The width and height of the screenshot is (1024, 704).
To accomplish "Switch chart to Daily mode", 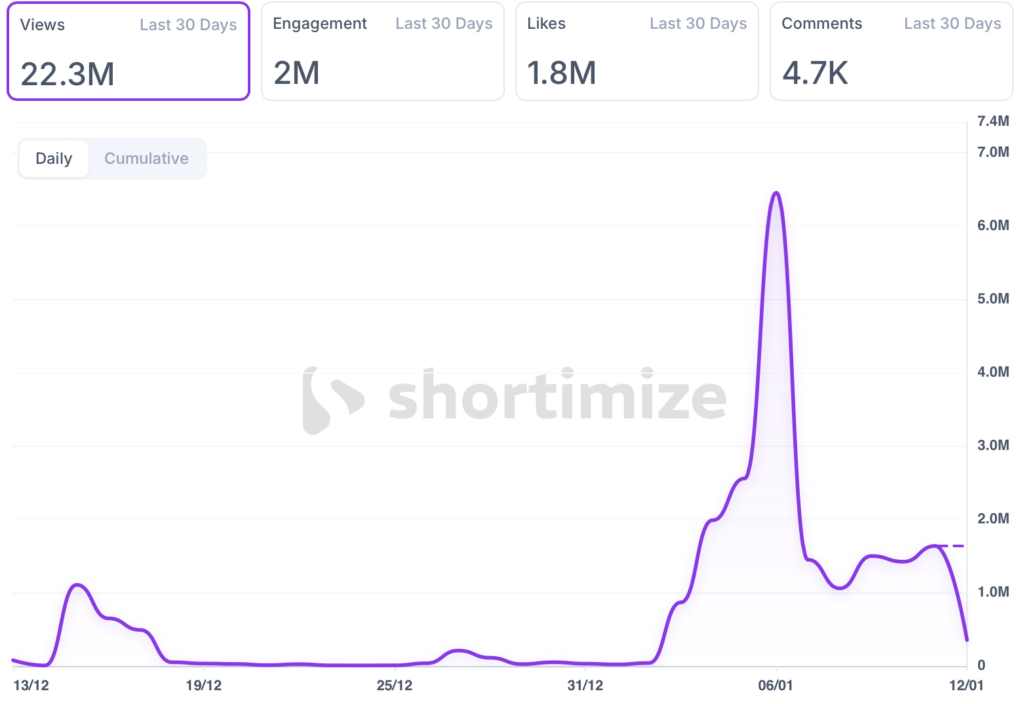I will (54, 159).
